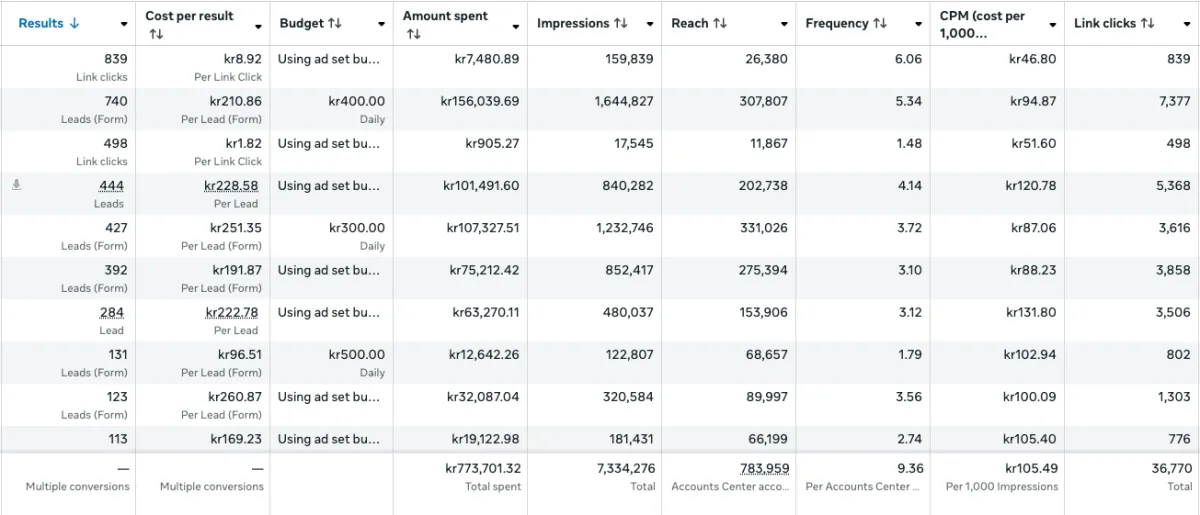Open the Results column dropdown caret
Viewport: 1200px width, 515px height.
[124, 24]
